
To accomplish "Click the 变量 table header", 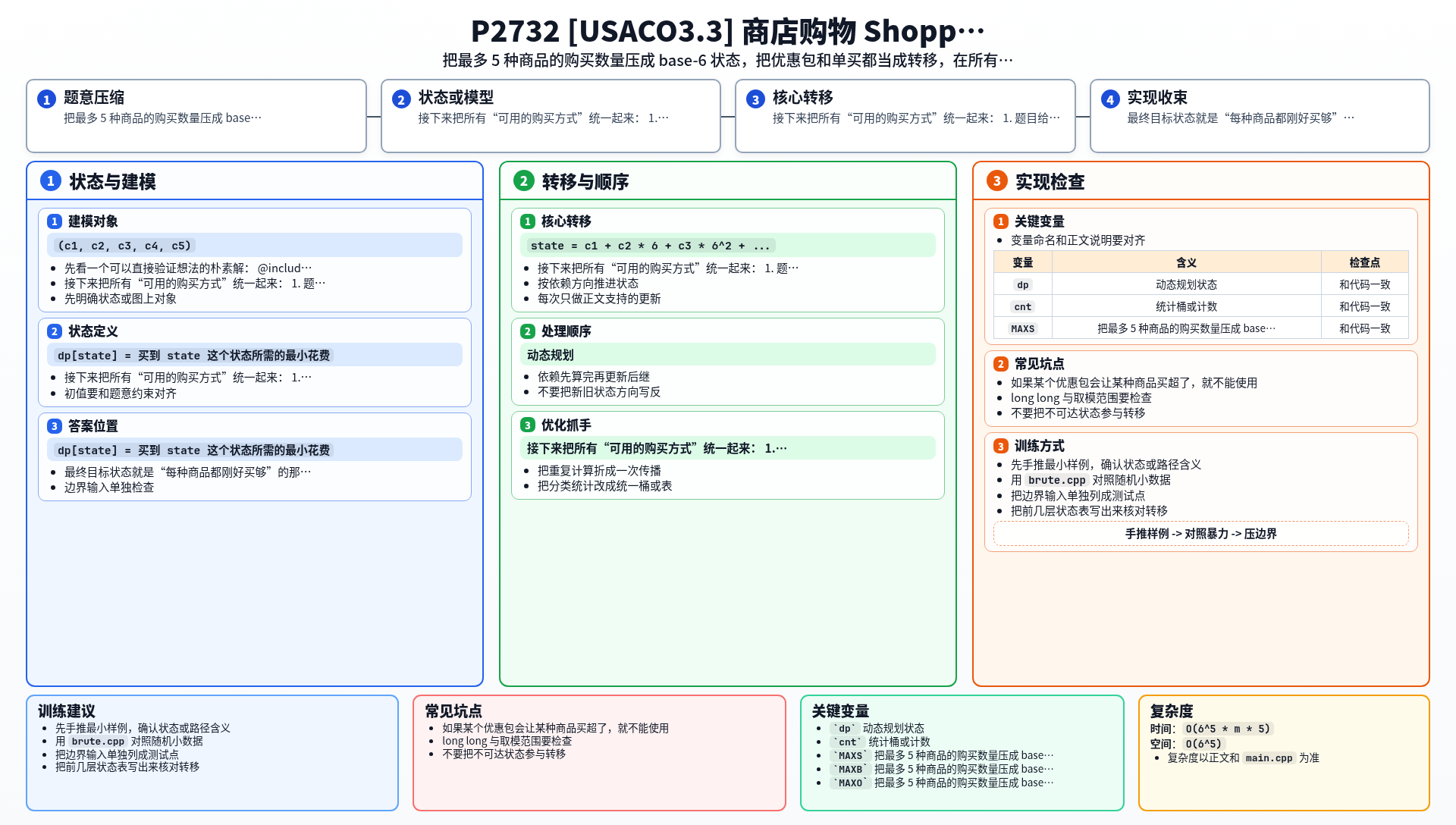I will 1023,262.
